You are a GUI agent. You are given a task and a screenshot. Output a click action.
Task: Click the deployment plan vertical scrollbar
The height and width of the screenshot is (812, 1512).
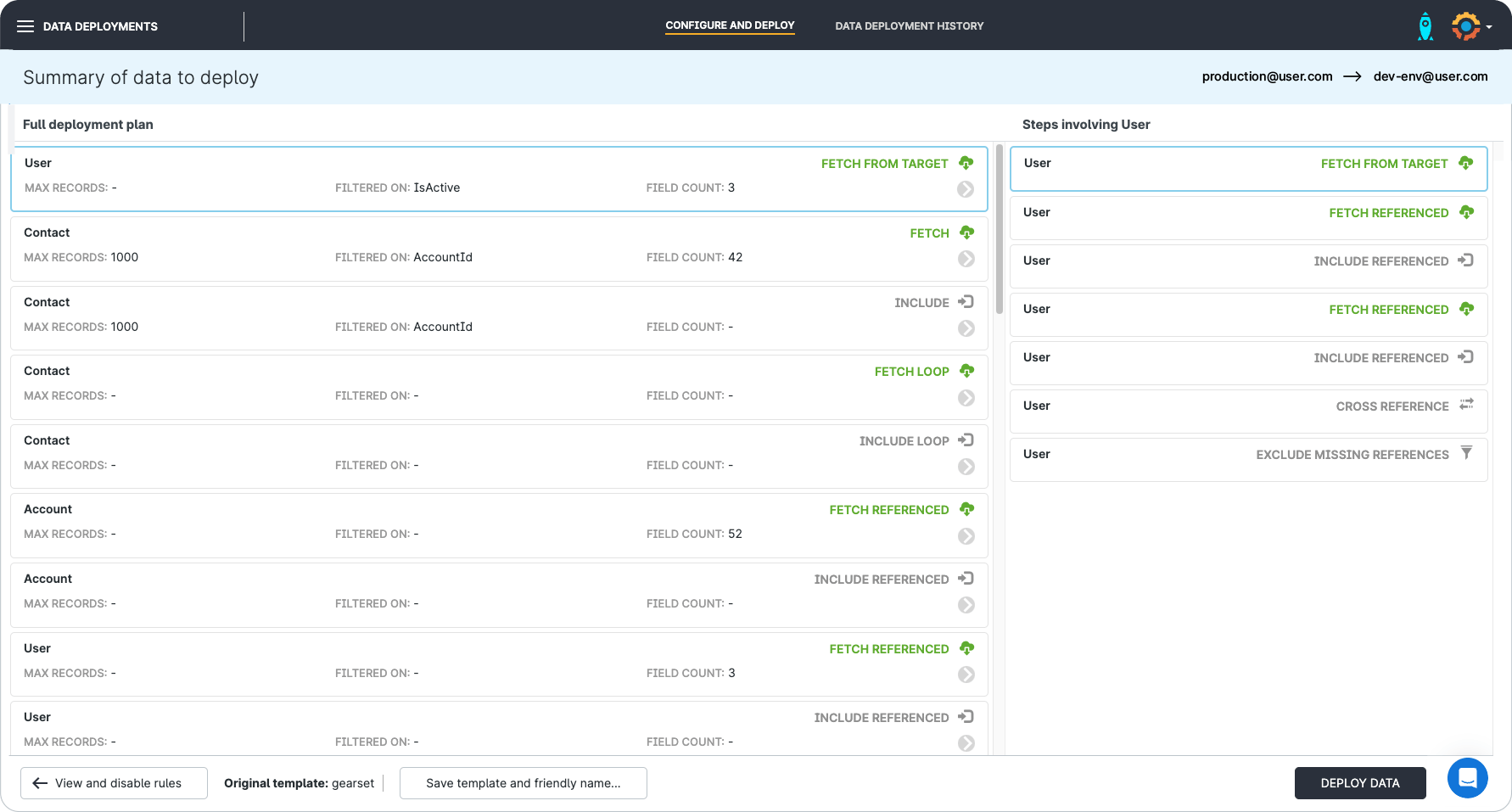click(999, 229)
